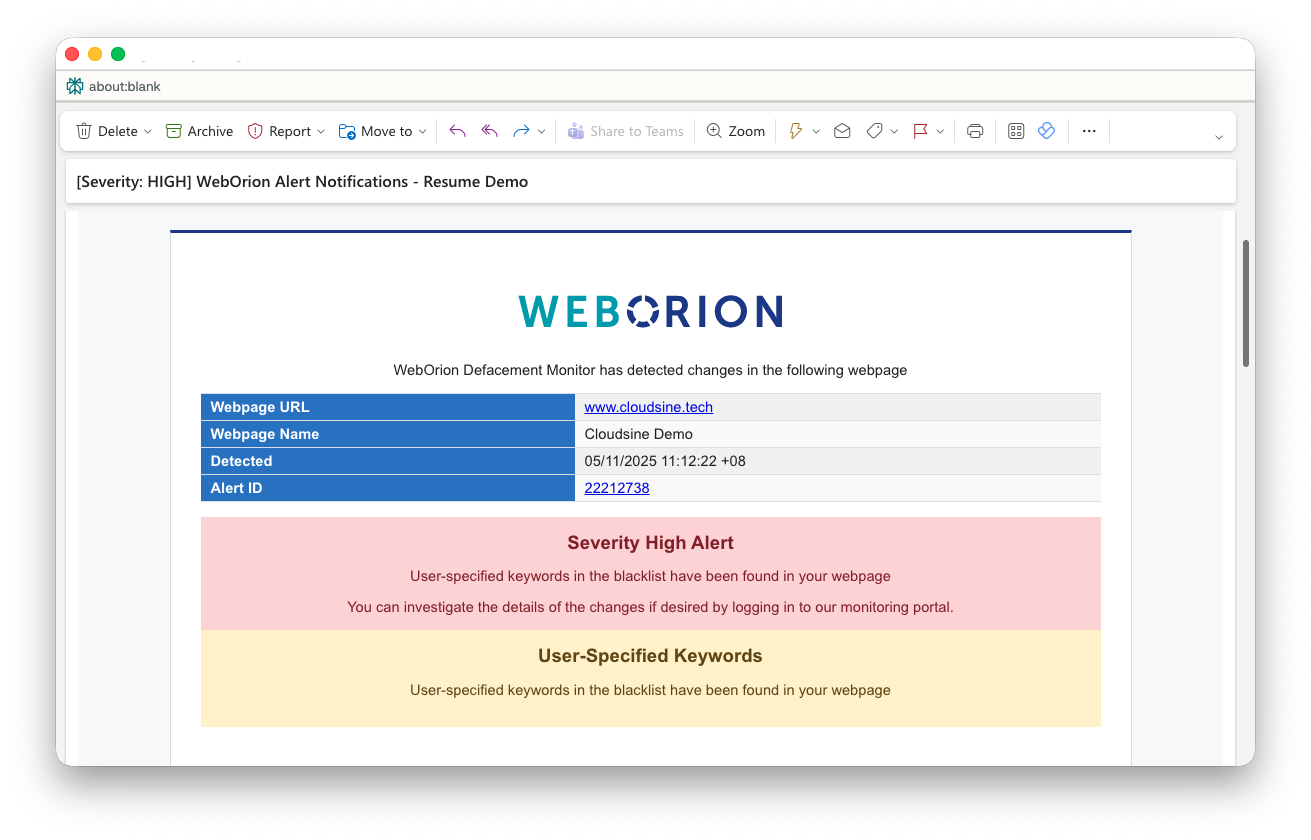Expand the Quick steps dropdown chevron

pos(816,131)
